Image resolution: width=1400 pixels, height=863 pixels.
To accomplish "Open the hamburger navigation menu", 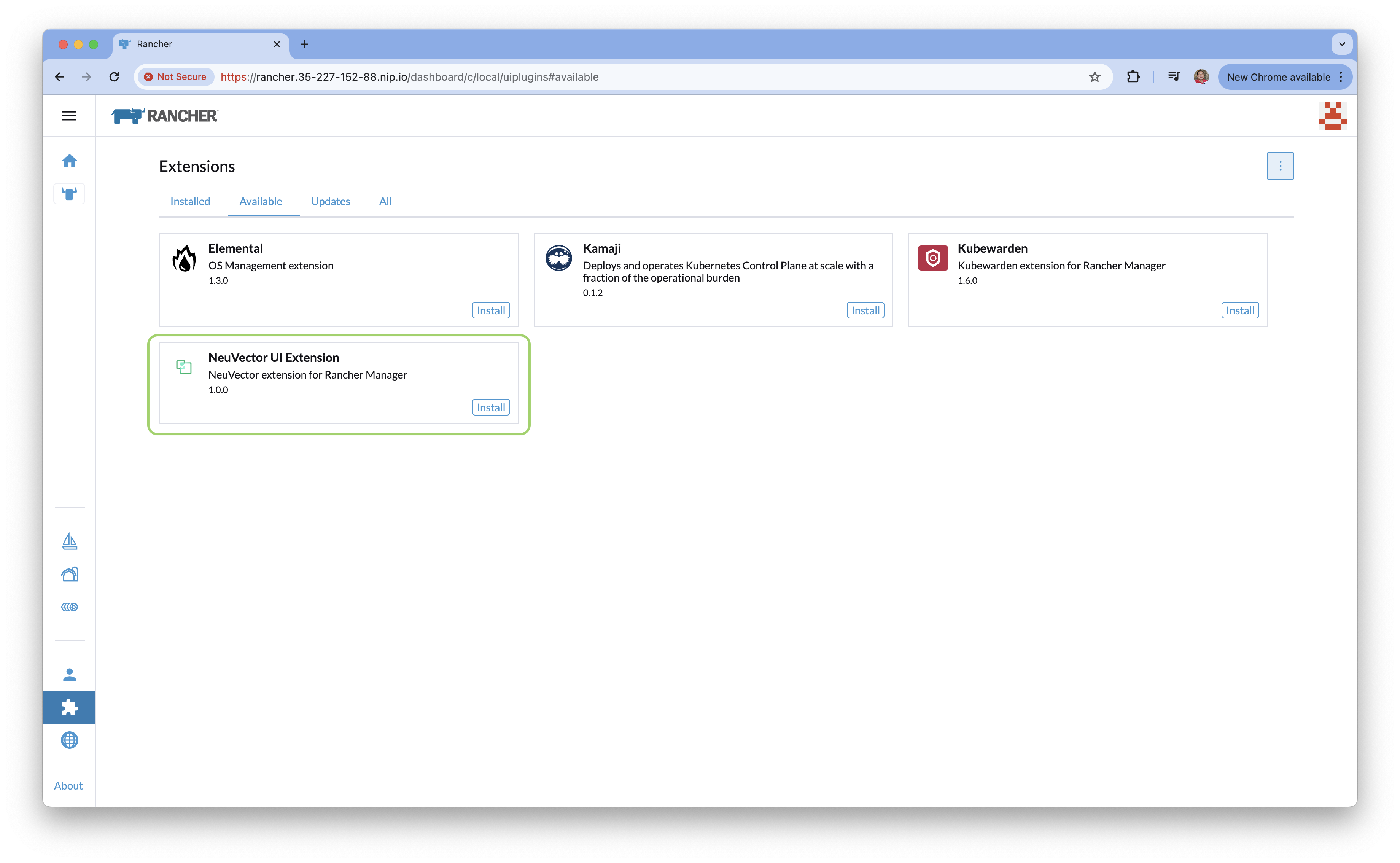I will coord(69,116).
